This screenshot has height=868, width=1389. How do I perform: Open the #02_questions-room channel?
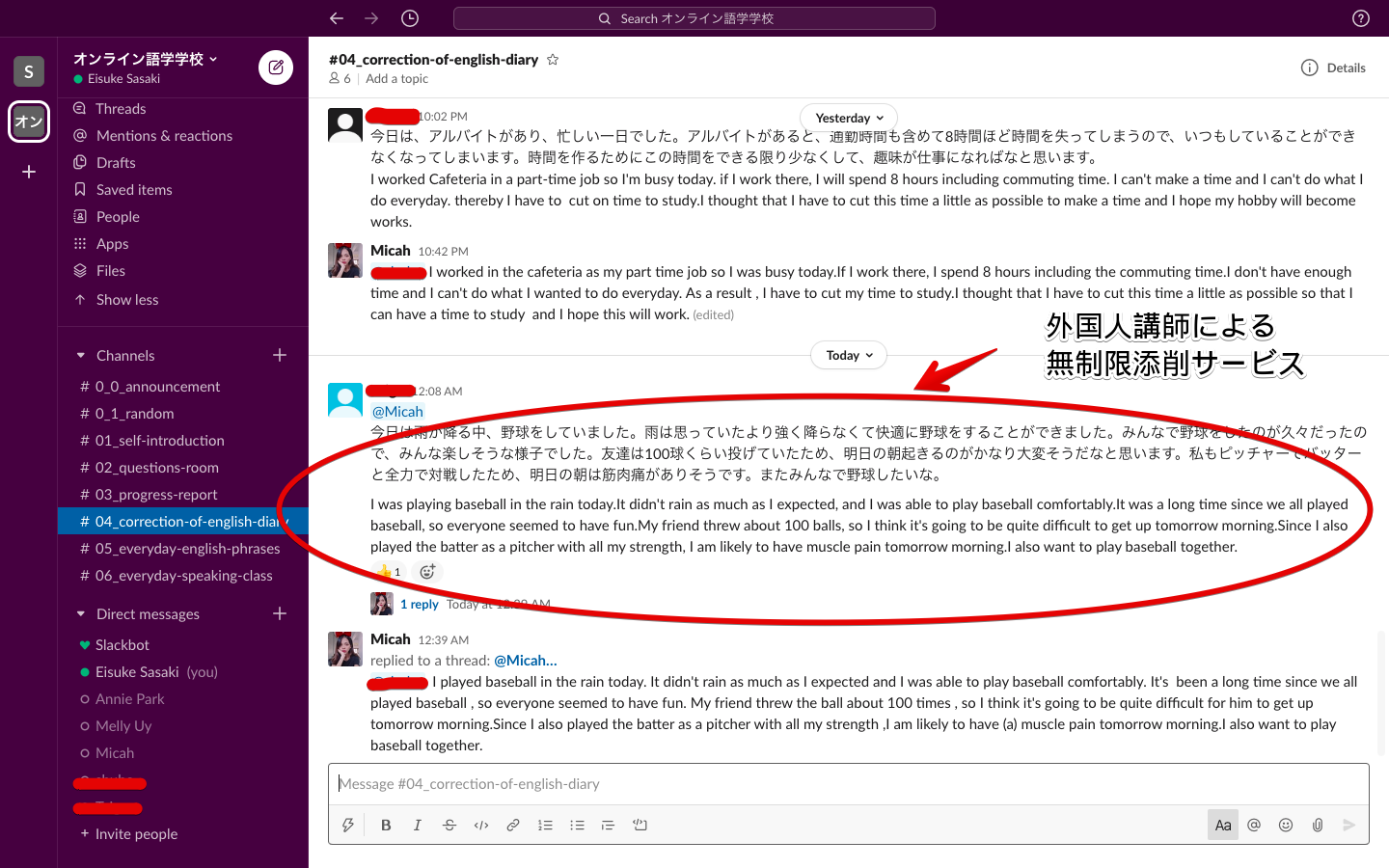156,468
